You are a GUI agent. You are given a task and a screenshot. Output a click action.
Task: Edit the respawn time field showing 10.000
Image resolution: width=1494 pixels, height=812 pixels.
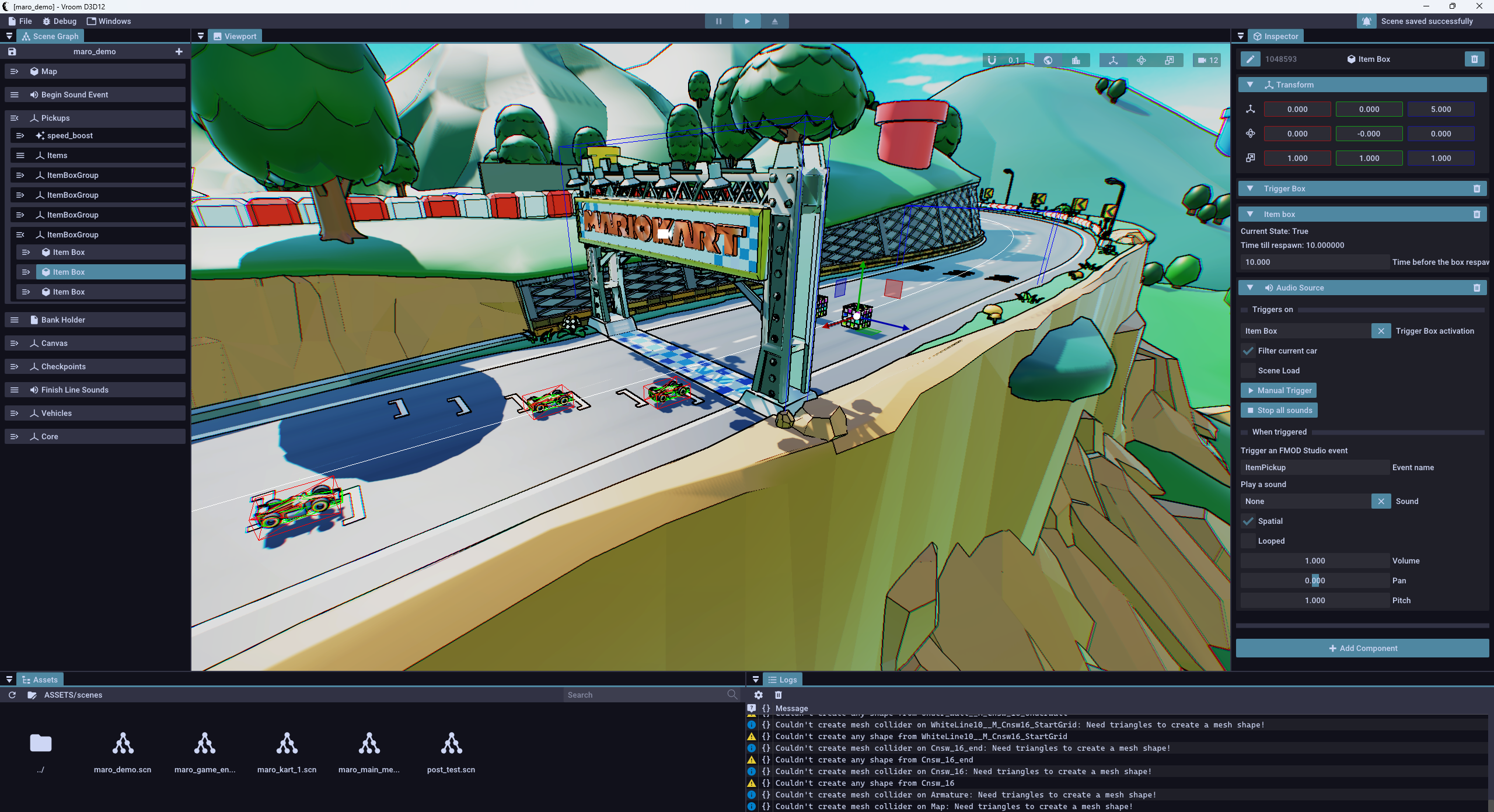[x=1315, y=262]
